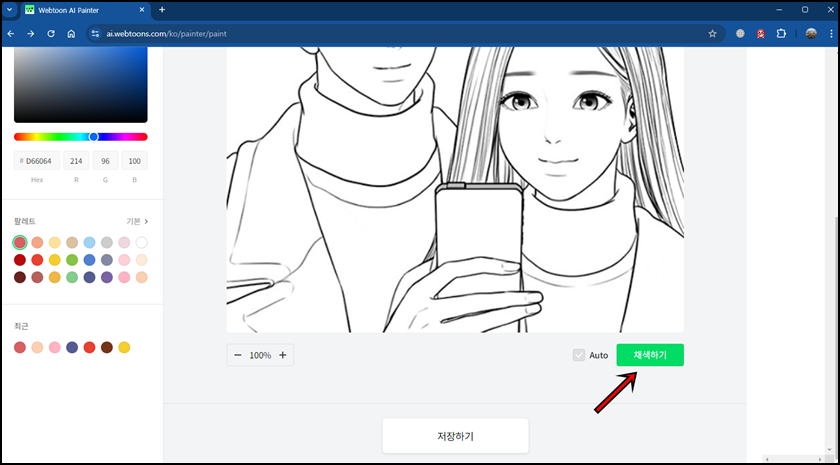840x465 pixels.
Task: Select the bright red swatch in palette grid
Action: click(x=37, y=260)
